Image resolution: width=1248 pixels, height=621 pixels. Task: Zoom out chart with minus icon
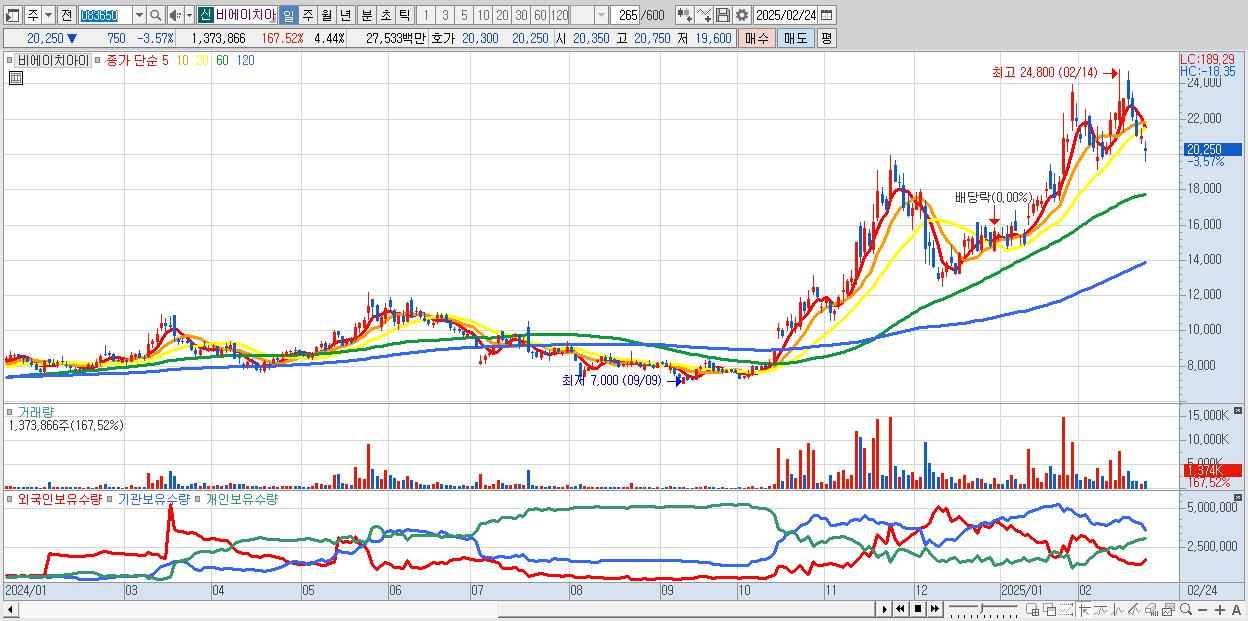pyautogui.click(x=1202, y=610)
